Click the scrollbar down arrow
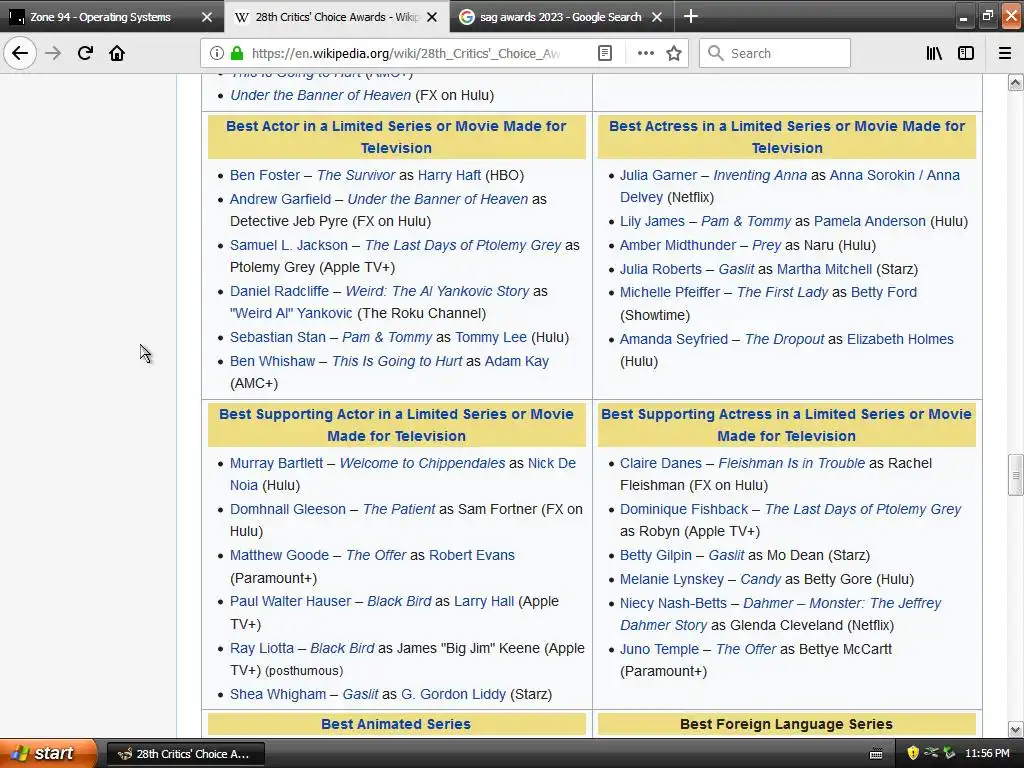 click(1015, 729)
